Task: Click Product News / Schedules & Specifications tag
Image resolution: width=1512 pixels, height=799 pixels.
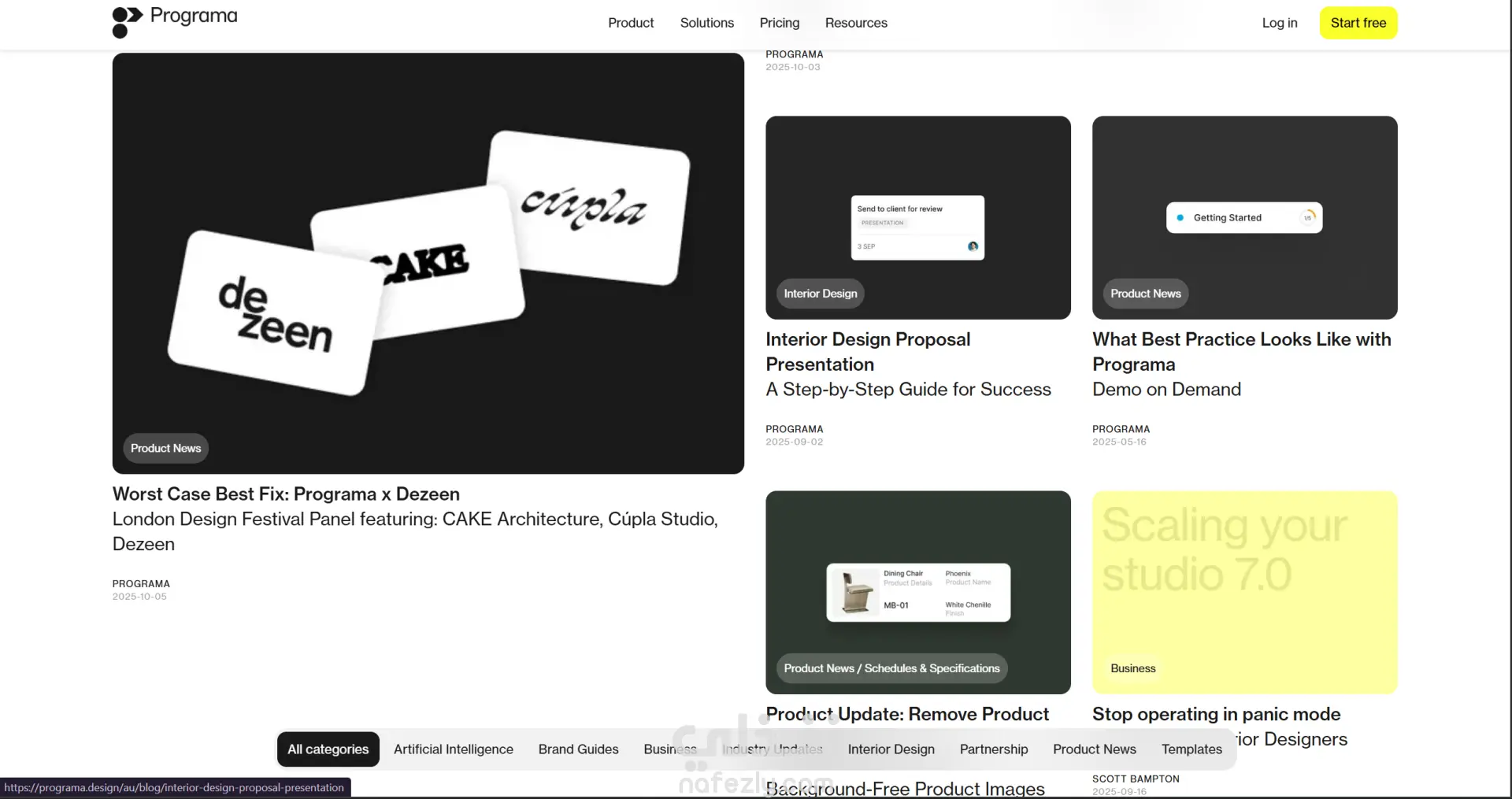Action: pyautogui.click(x=892, y=668)
